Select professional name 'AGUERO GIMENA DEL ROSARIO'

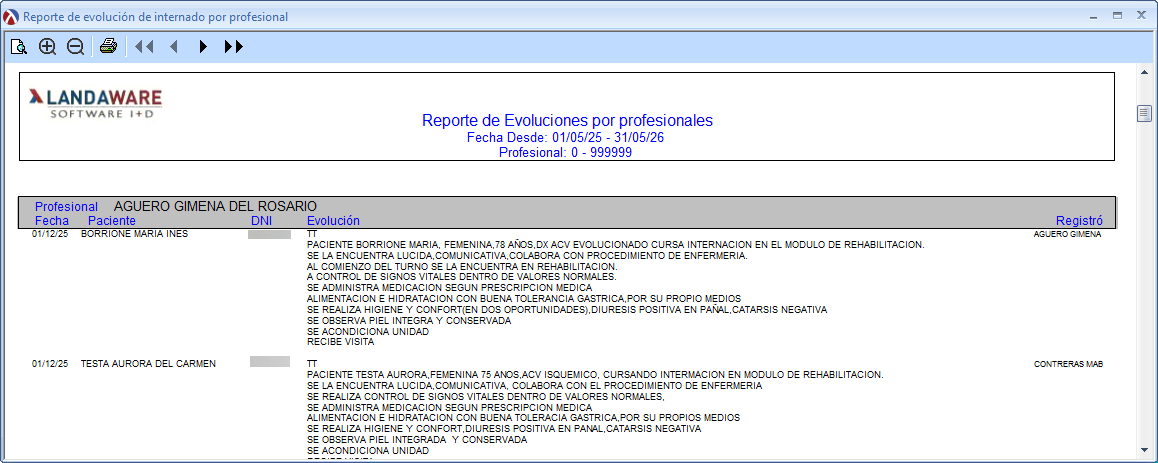(x=216, y=206)
